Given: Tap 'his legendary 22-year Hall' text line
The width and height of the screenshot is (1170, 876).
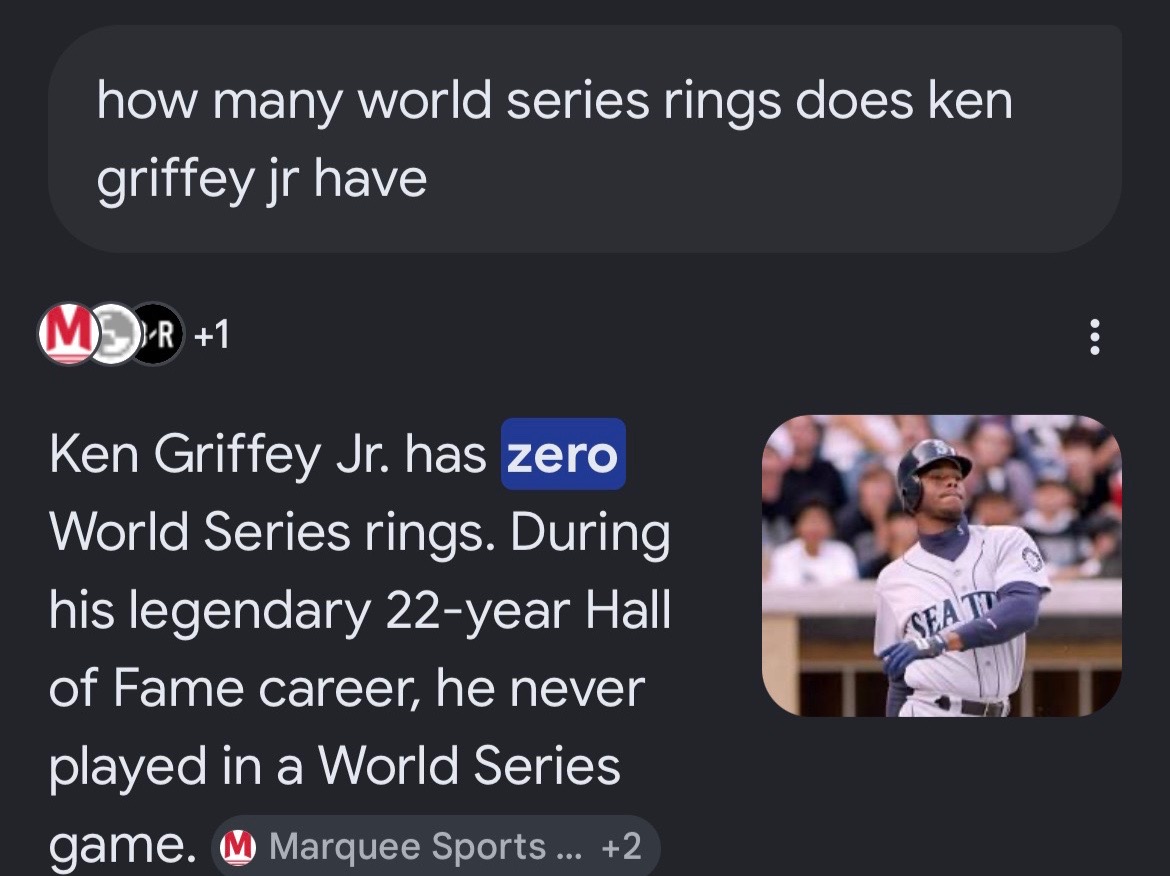Looking at the screenshot, I should pos(360,611).
